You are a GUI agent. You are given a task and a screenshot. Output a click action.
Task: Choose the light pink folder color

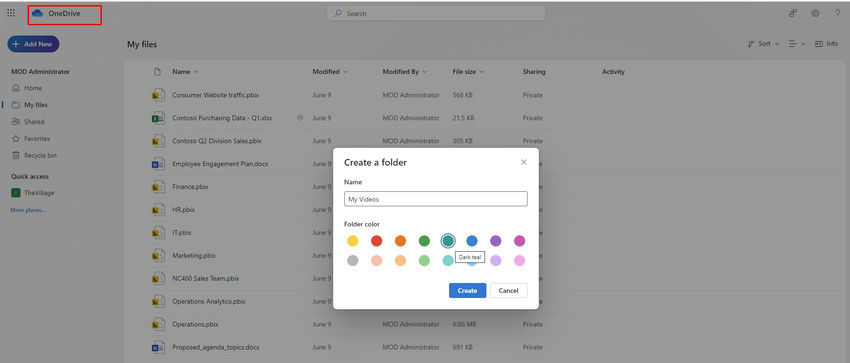point(519,261)
